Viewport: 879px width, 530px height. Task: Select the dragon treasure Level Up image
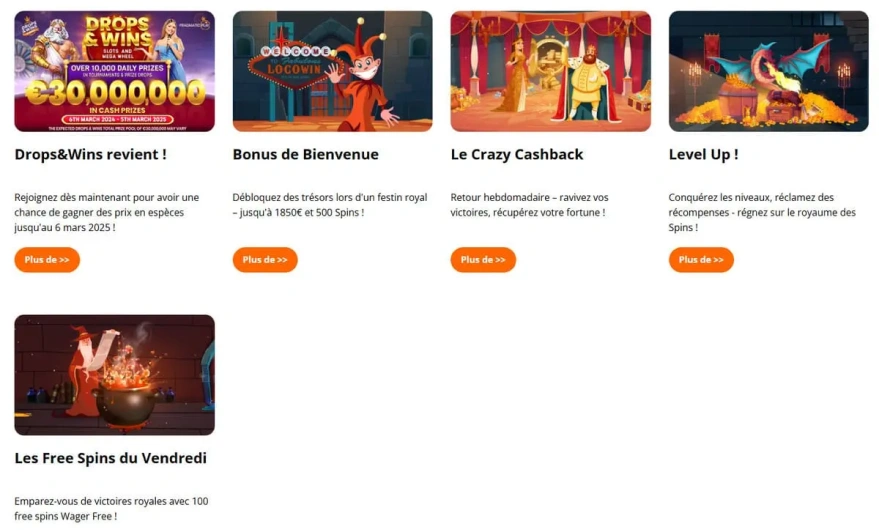click(769, 71)
